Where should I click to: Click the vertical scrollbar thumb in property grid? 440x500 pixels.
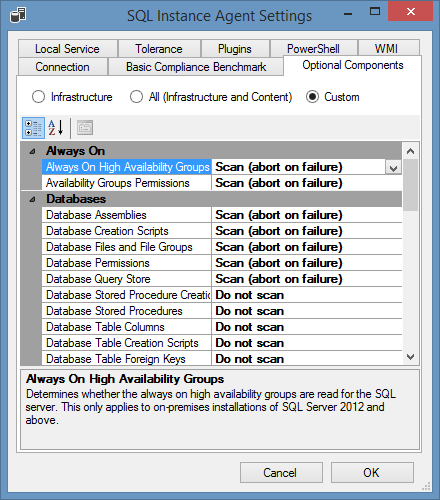point(410,185)
